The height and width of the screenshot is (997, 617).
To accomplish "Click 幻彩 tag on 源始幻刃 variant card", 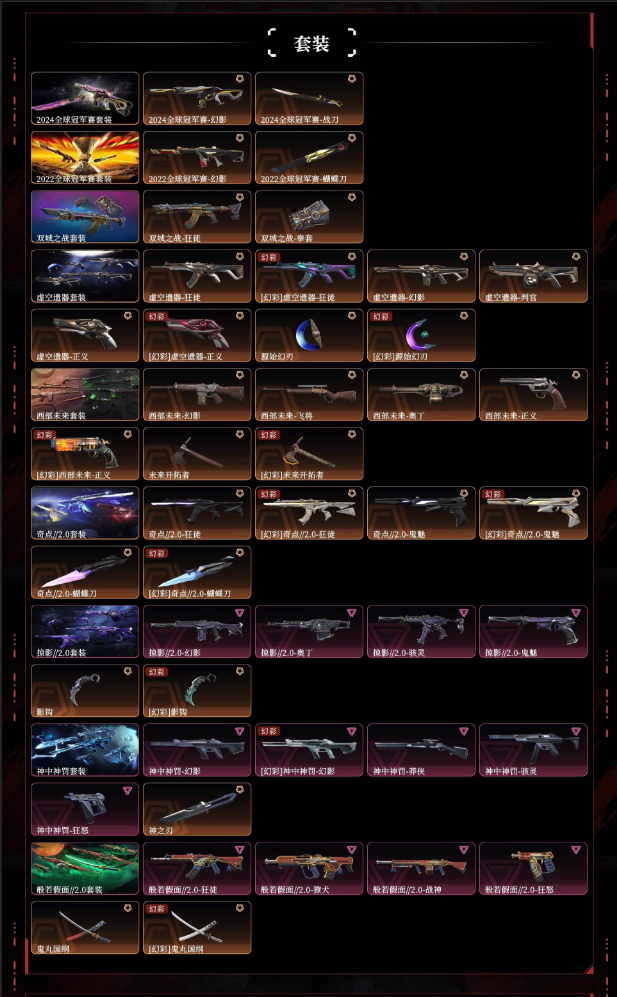I will (380, 316).
